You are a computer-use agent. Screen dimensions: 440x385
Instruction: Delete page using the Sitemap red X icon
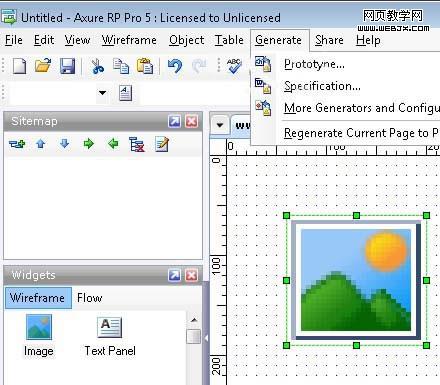[x=137, y=144]
